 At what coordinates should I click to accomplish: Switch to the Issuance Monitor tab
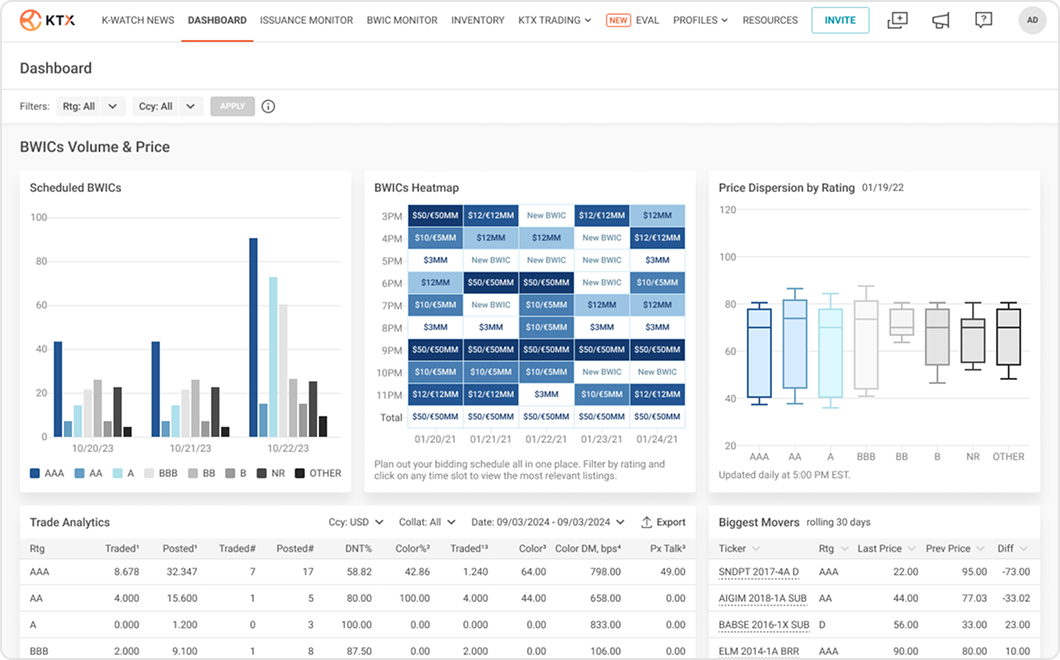coord(306,20)
